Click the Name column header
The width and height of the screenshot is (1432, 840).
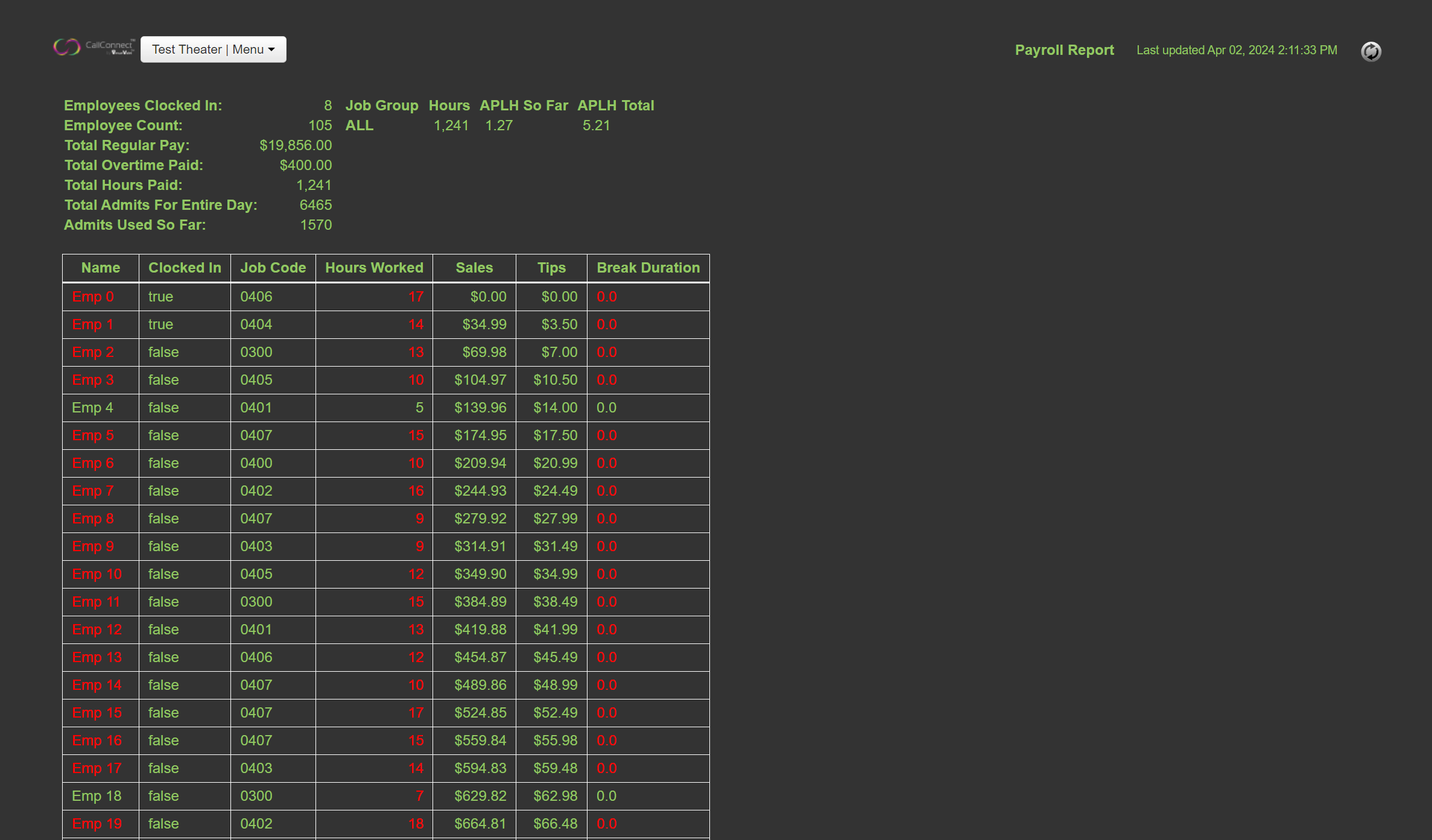(x=100, y=268)
